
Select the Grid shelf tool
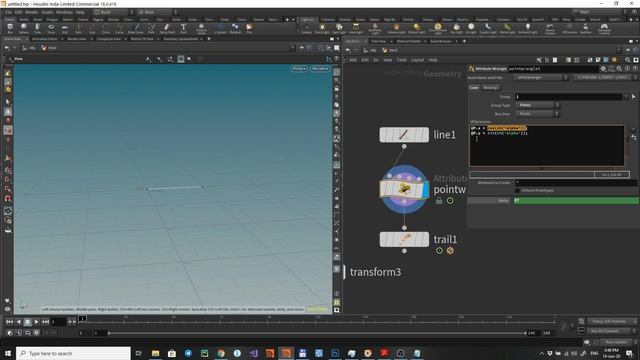tap(64, 28)
